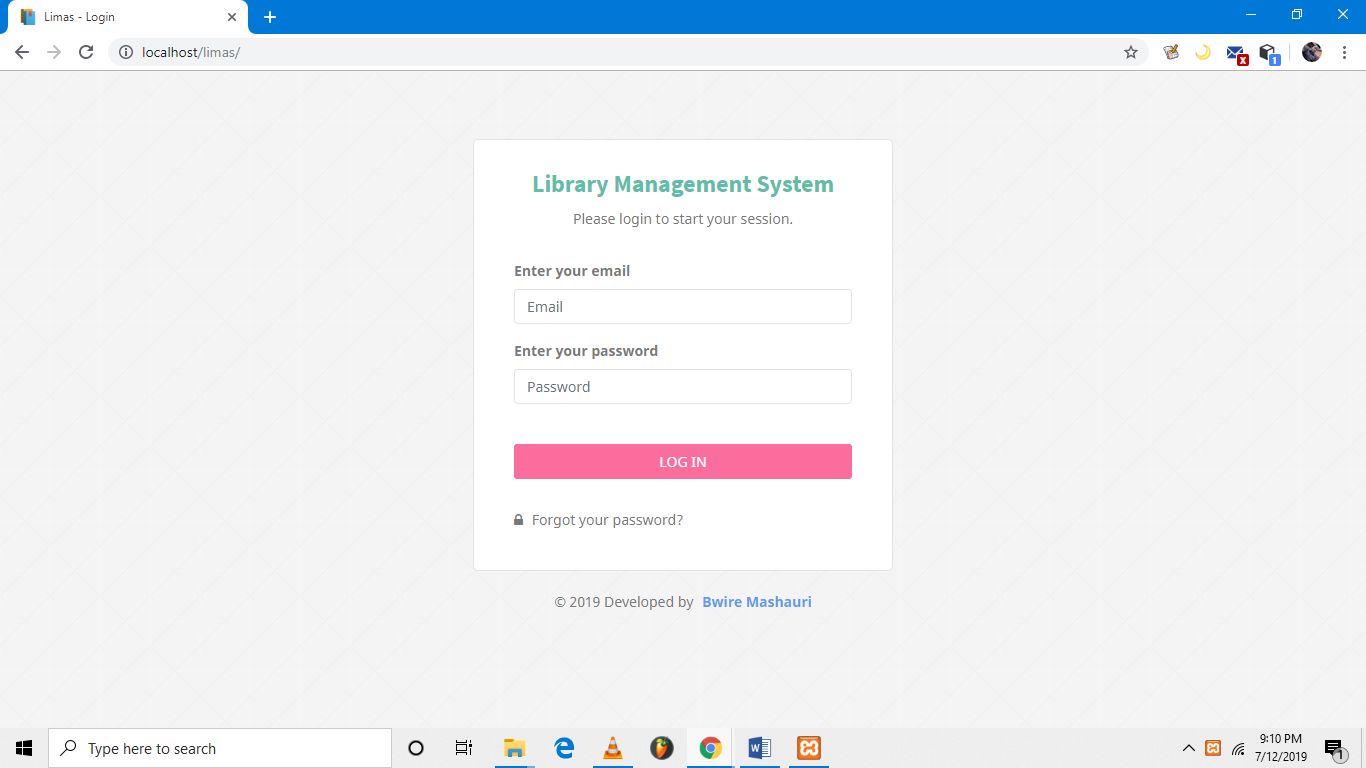Click the address bar showing localhost/limas/

627,52
